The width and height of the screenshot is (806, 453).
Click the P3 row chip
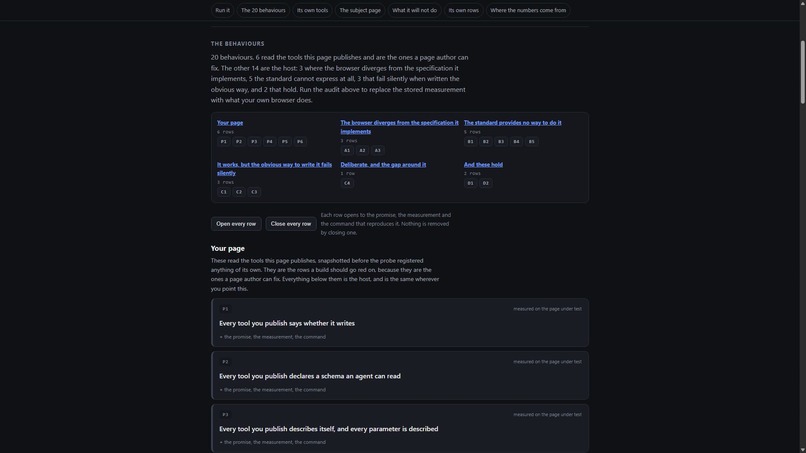pos(254,141)
